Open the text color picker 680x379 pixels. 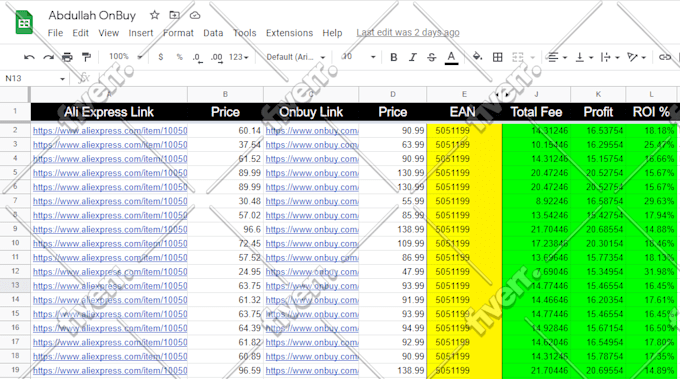tap(451, 58)
